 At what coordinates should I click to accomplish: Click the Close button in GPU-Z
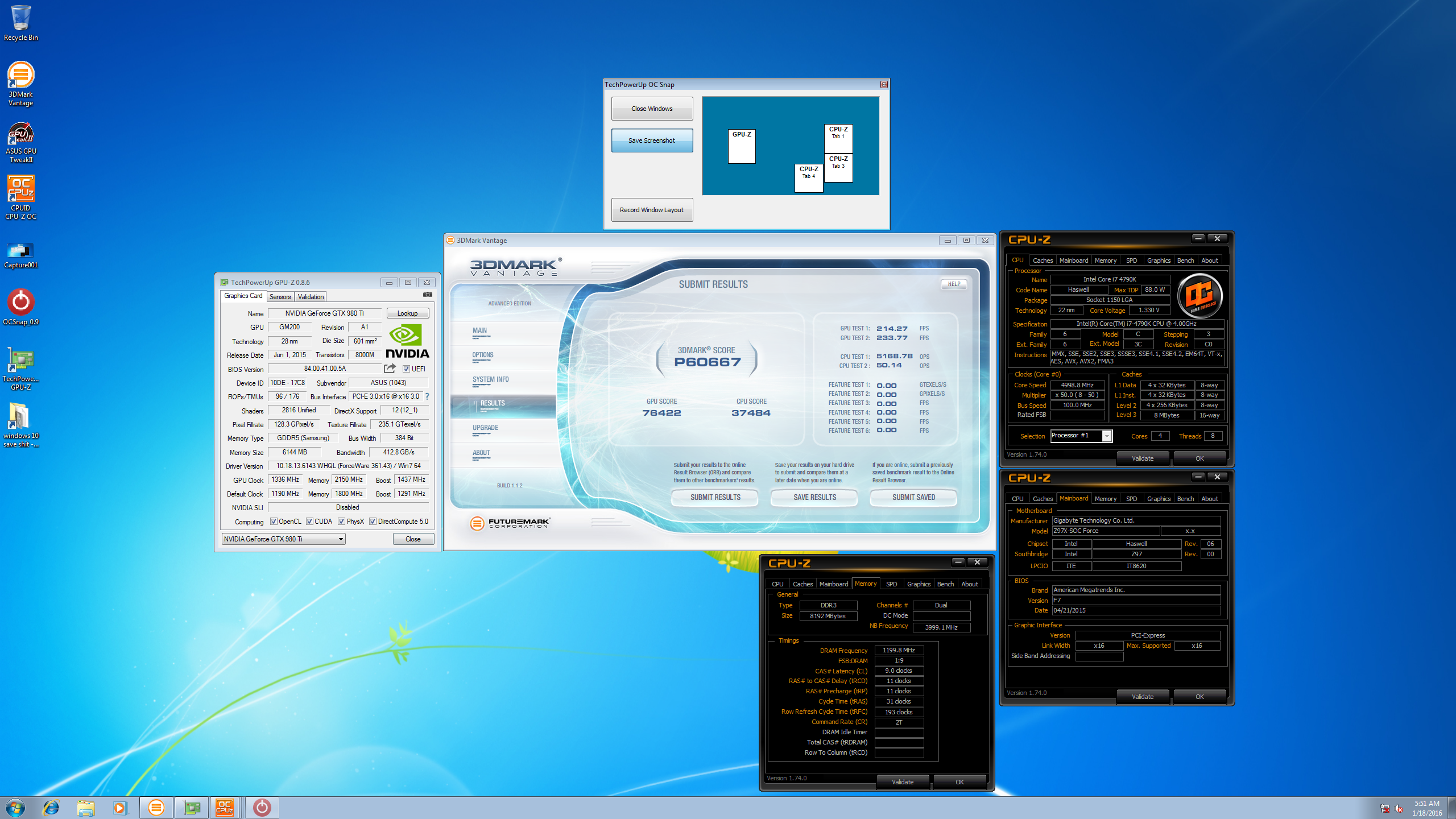tap(413, 539)
